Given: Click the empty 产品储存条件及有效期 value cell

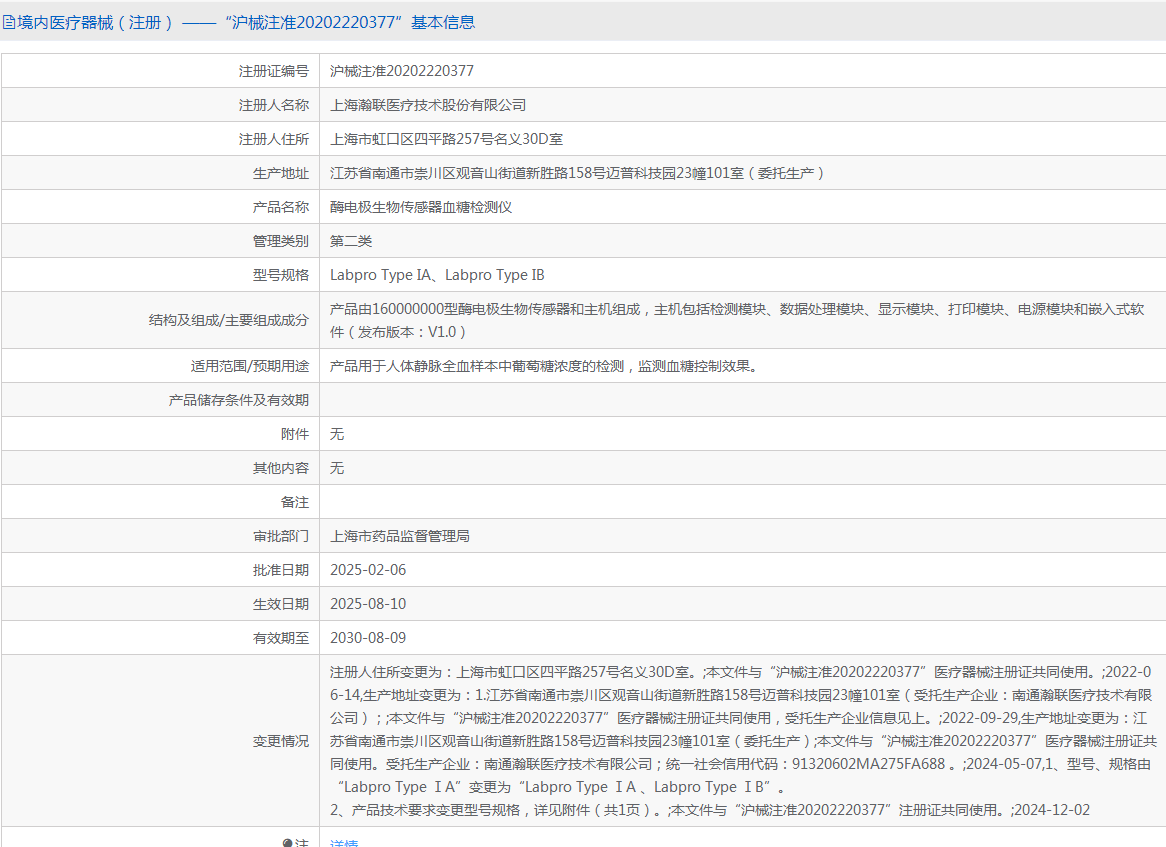Looking at the screenshot, I should 742,400.
